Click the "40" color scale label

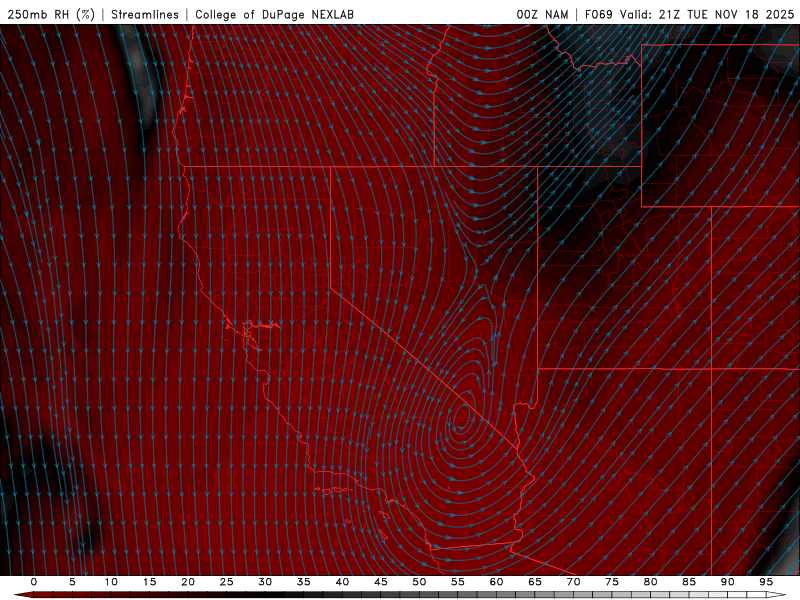[x=342, y=582]
